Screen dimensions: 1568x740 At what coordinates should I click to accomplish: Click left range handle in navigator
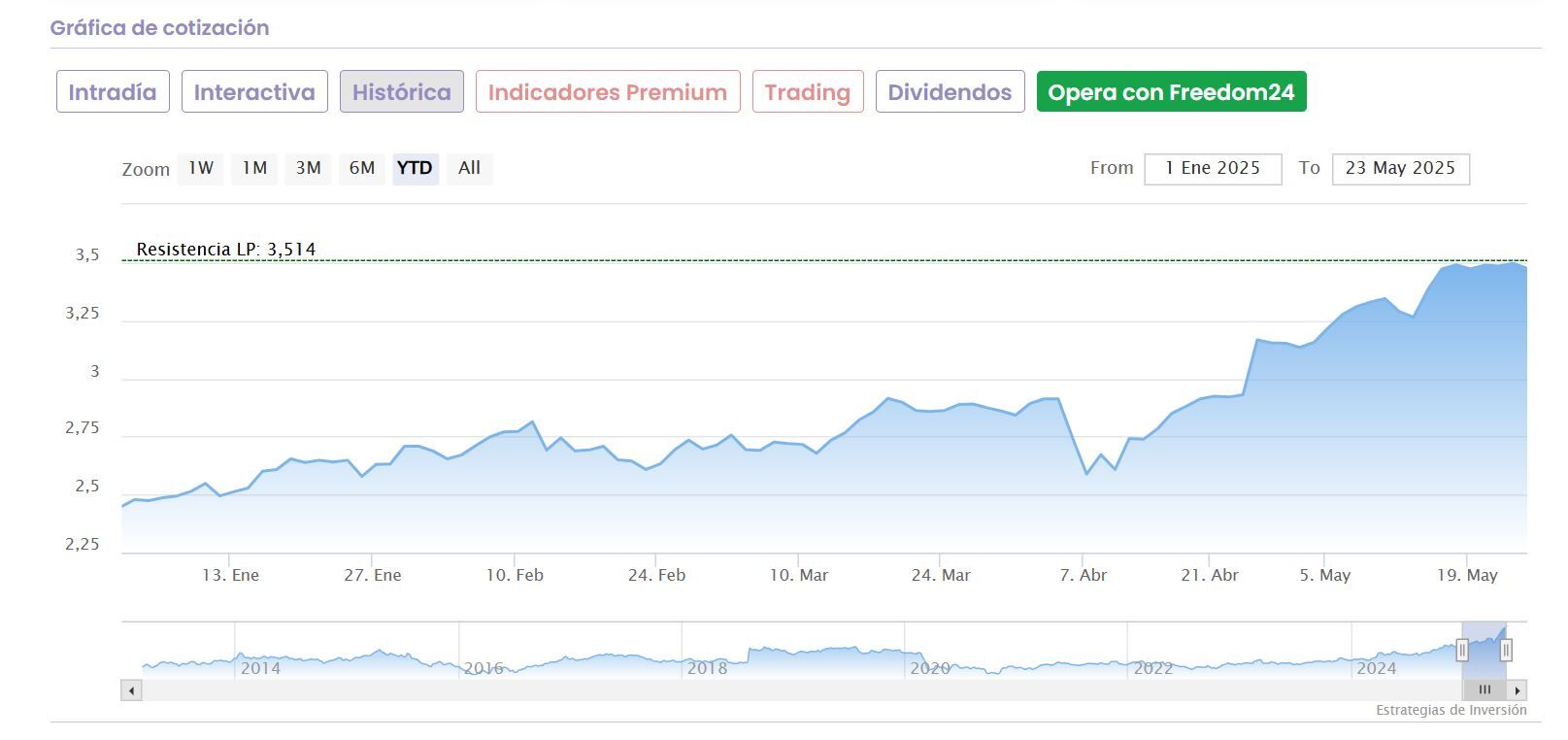(x=1462, y=651)
